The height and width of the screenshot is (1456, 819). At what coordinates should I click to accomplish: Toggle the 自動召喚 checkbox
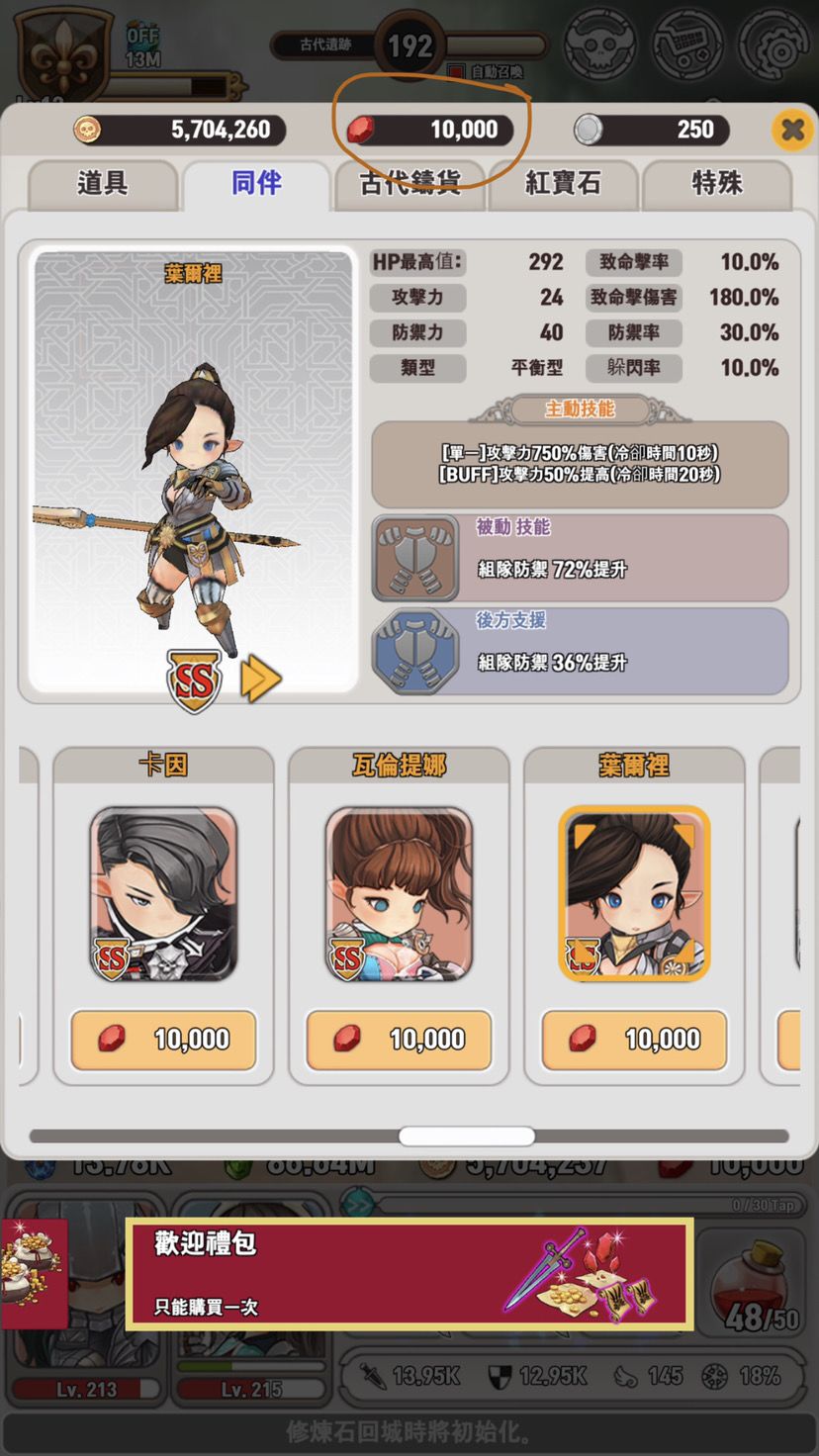[456, 71]
